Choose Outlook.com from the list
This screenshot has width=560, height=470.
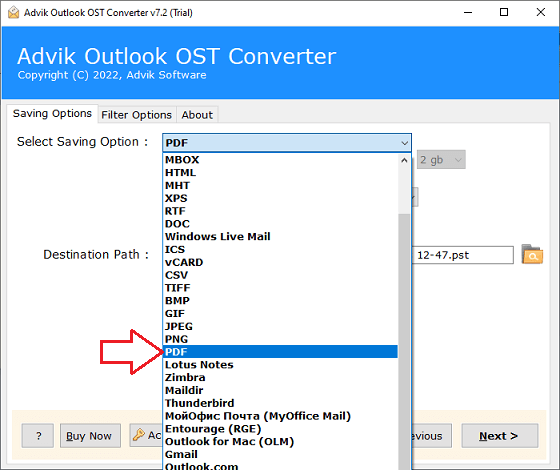tap(280, 466)
